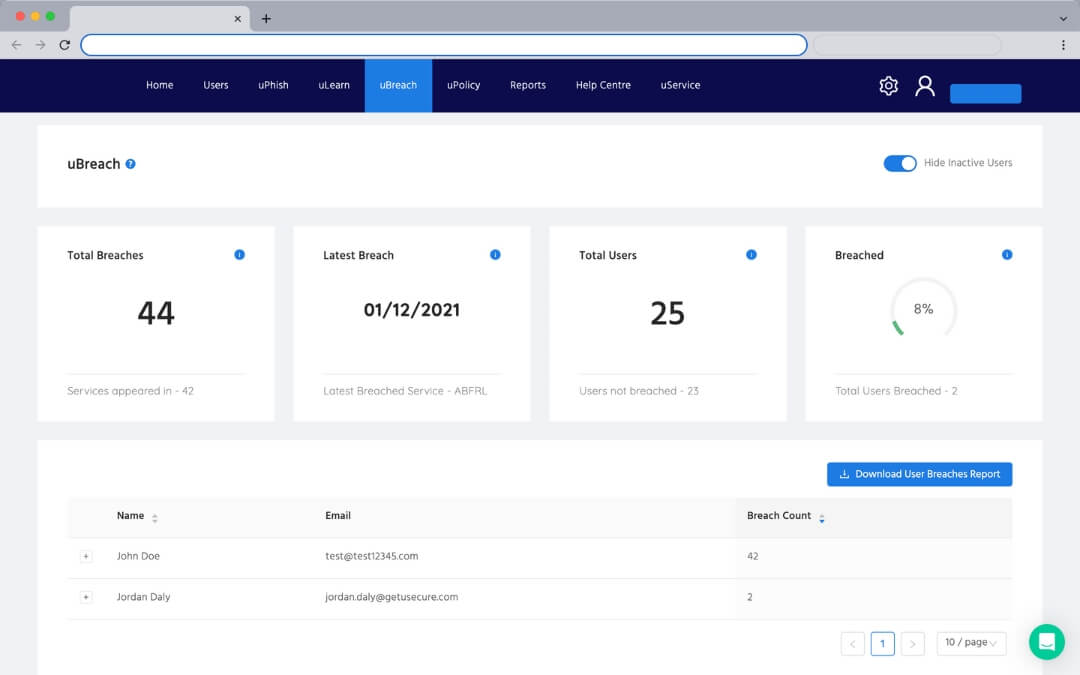Open the 10 / page dropdown

[x=971, y=643]
